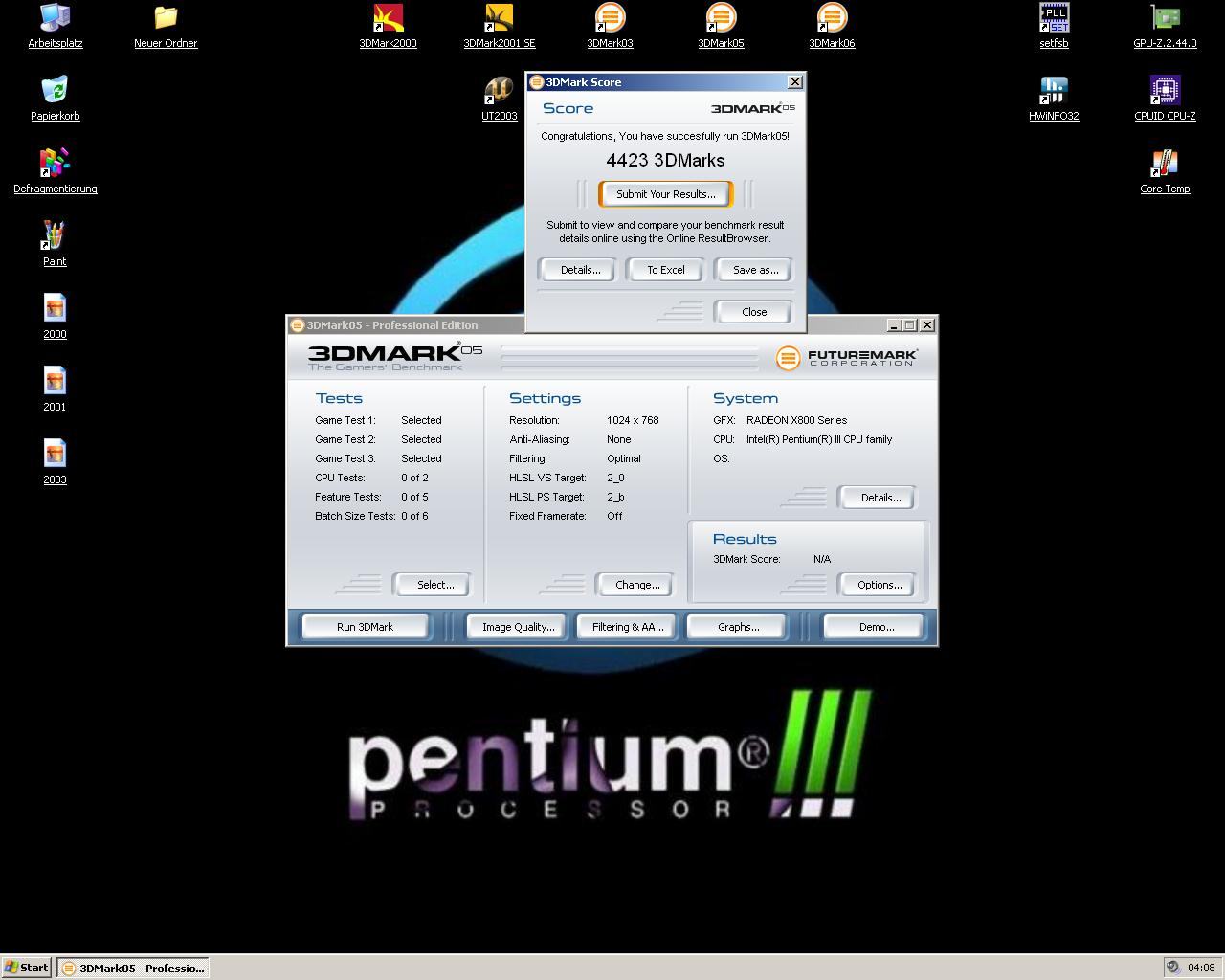Click Submit Your Results button
Image resolution: width=1225 pixels, height=980 pixels.
(x=665, y=194)
